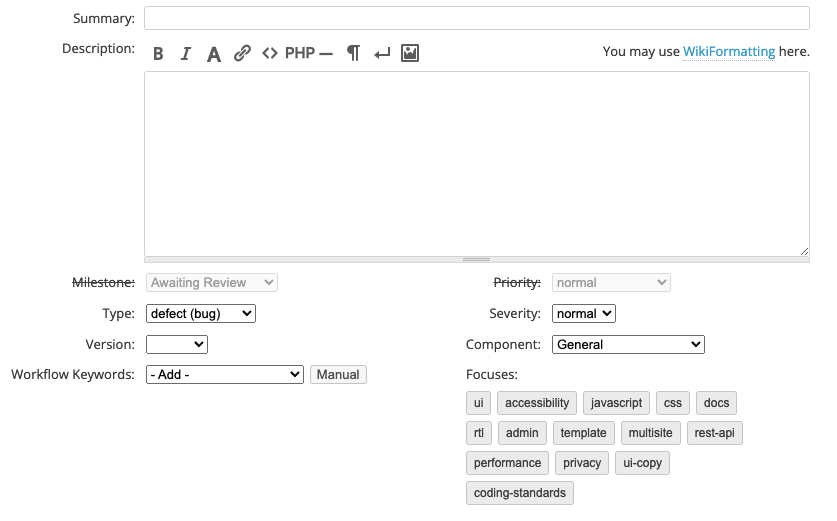Open the Severity dropdown
Screen dimensions: 837x521
tap(583, 314)
